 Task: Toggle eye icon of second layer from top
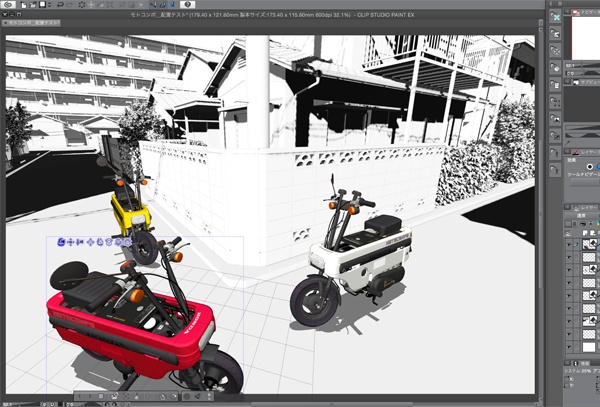click(569, 257)
